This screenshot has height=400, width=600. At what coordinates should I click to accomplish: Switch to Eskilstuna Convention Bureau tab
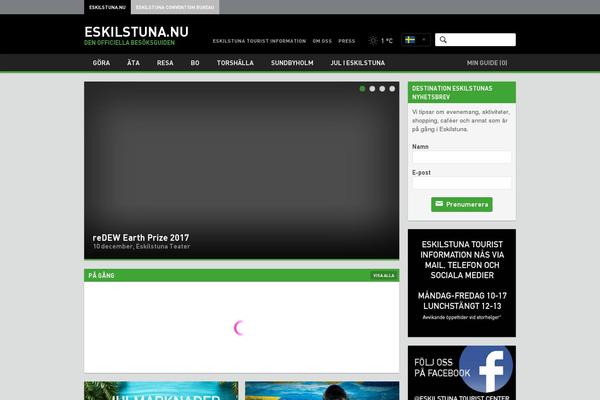pyautogui.click(x=175, y=7)
